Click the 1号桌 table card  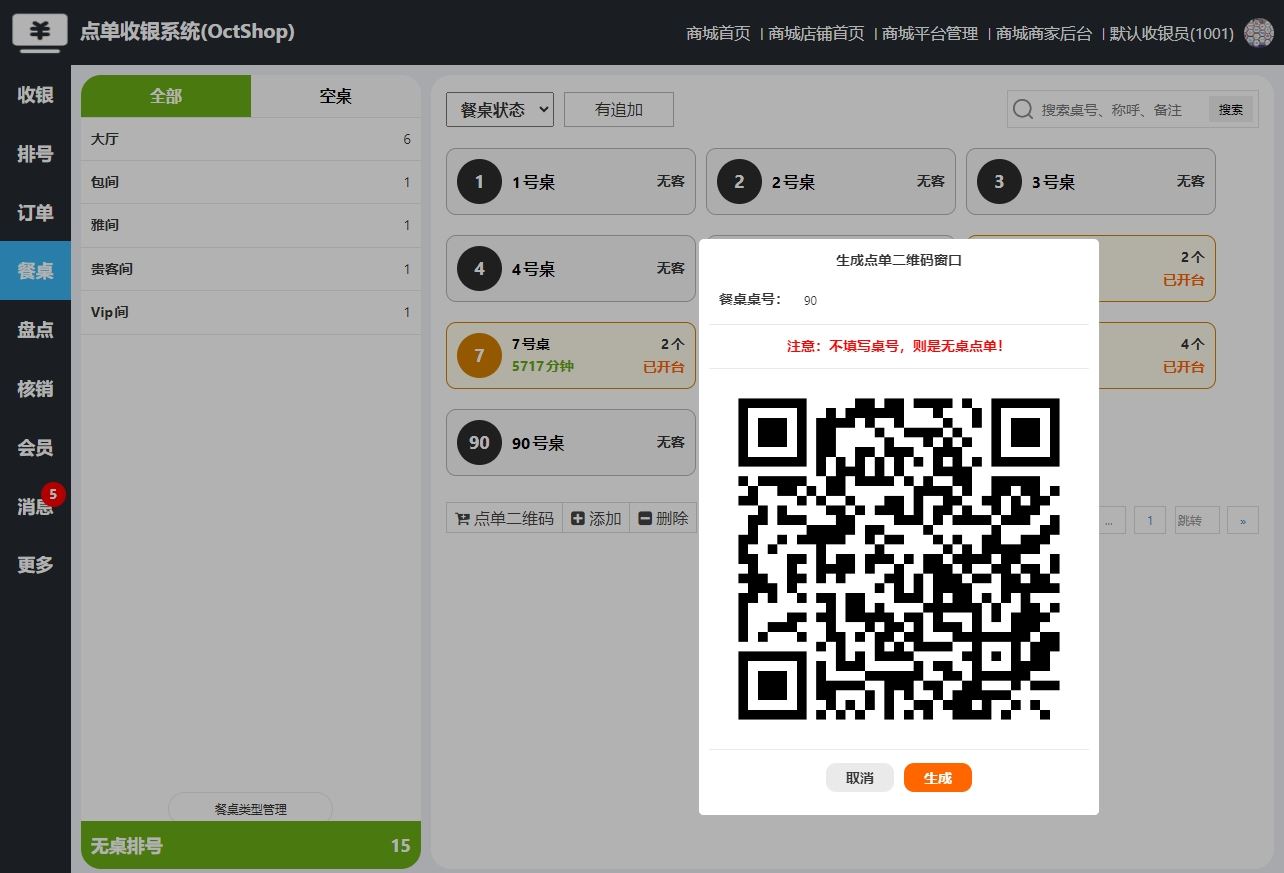[x=571, y=182]
